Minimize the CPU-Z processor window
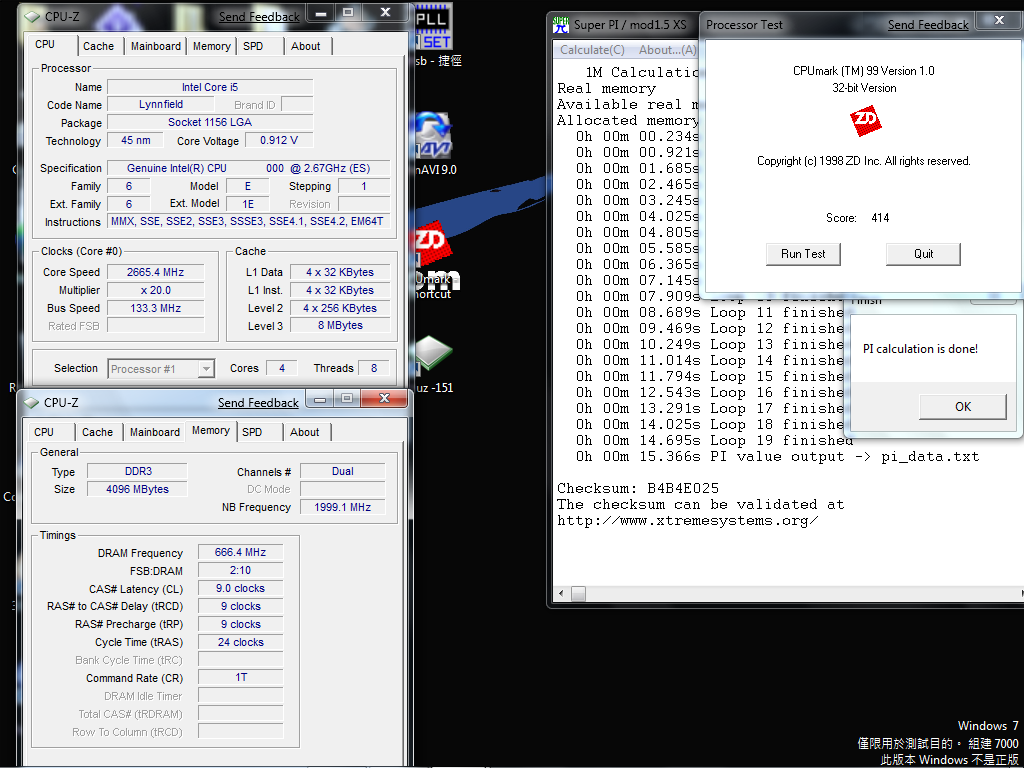Screen dimensions: 1024x768 click(x=320, y=13)
